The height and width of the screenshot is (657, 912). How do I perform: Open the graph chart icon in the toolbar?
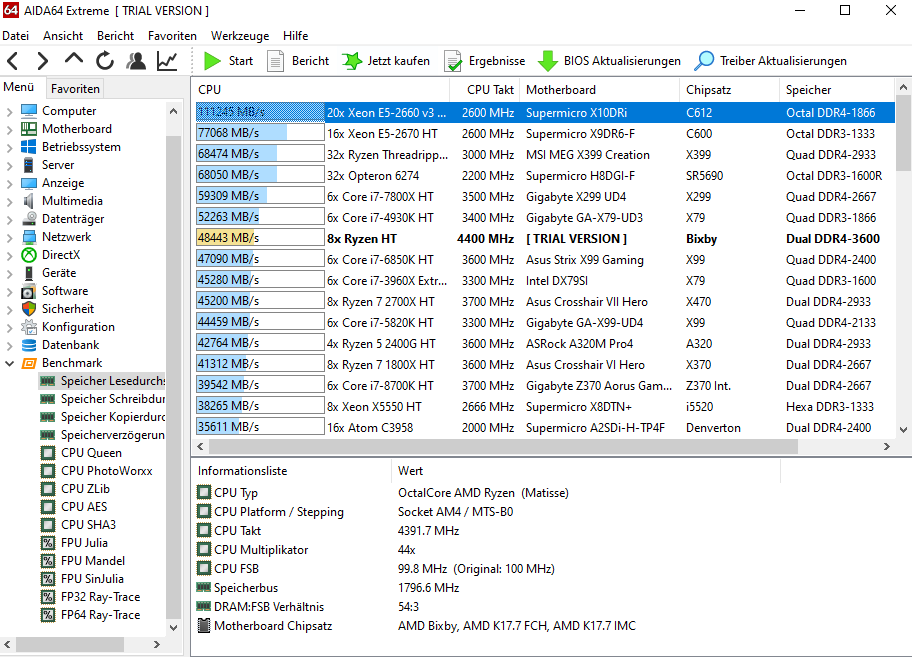pyautogui.click(x=168, y=60)
